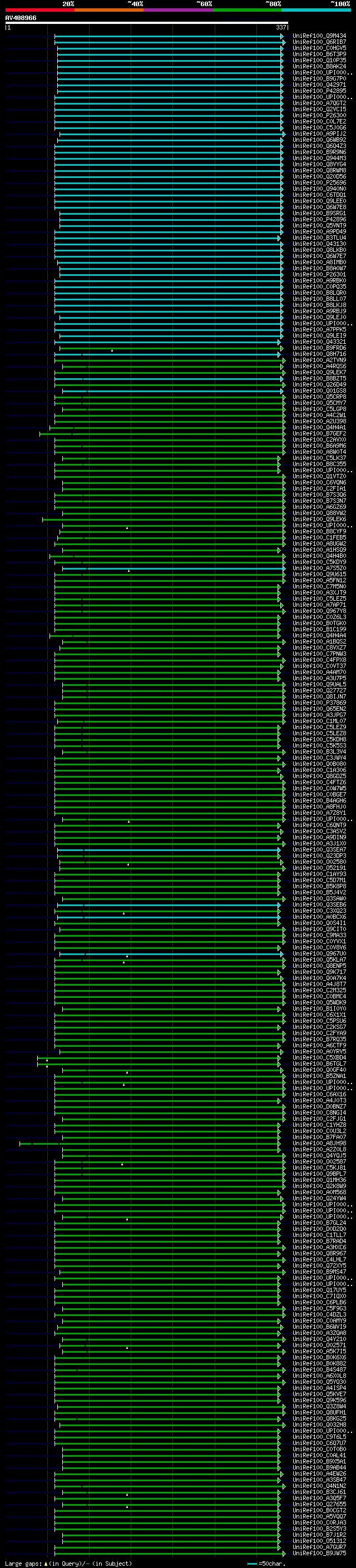This screenshot has width=356, height=1568.
Task: Select the UniRef100_Q5KLA7 label
Action: coord(319,960)
